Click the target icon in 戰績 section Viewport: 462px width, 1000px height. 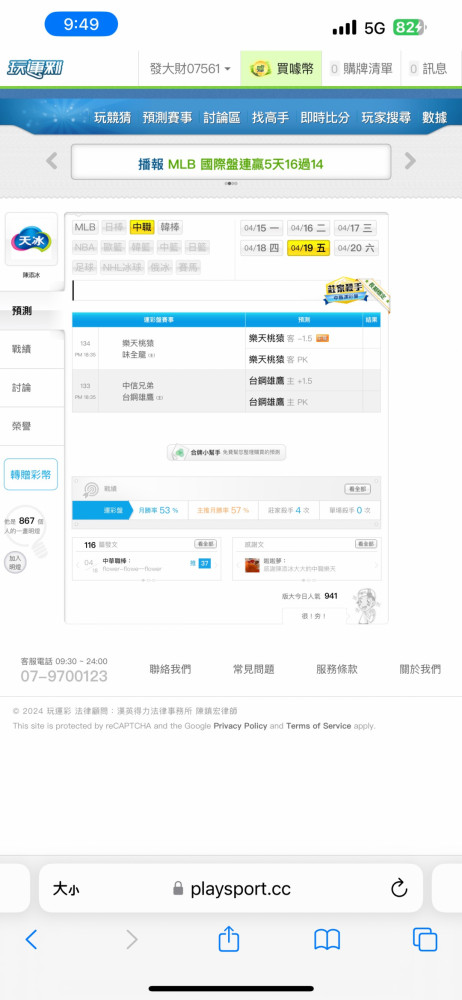(91, 490)
